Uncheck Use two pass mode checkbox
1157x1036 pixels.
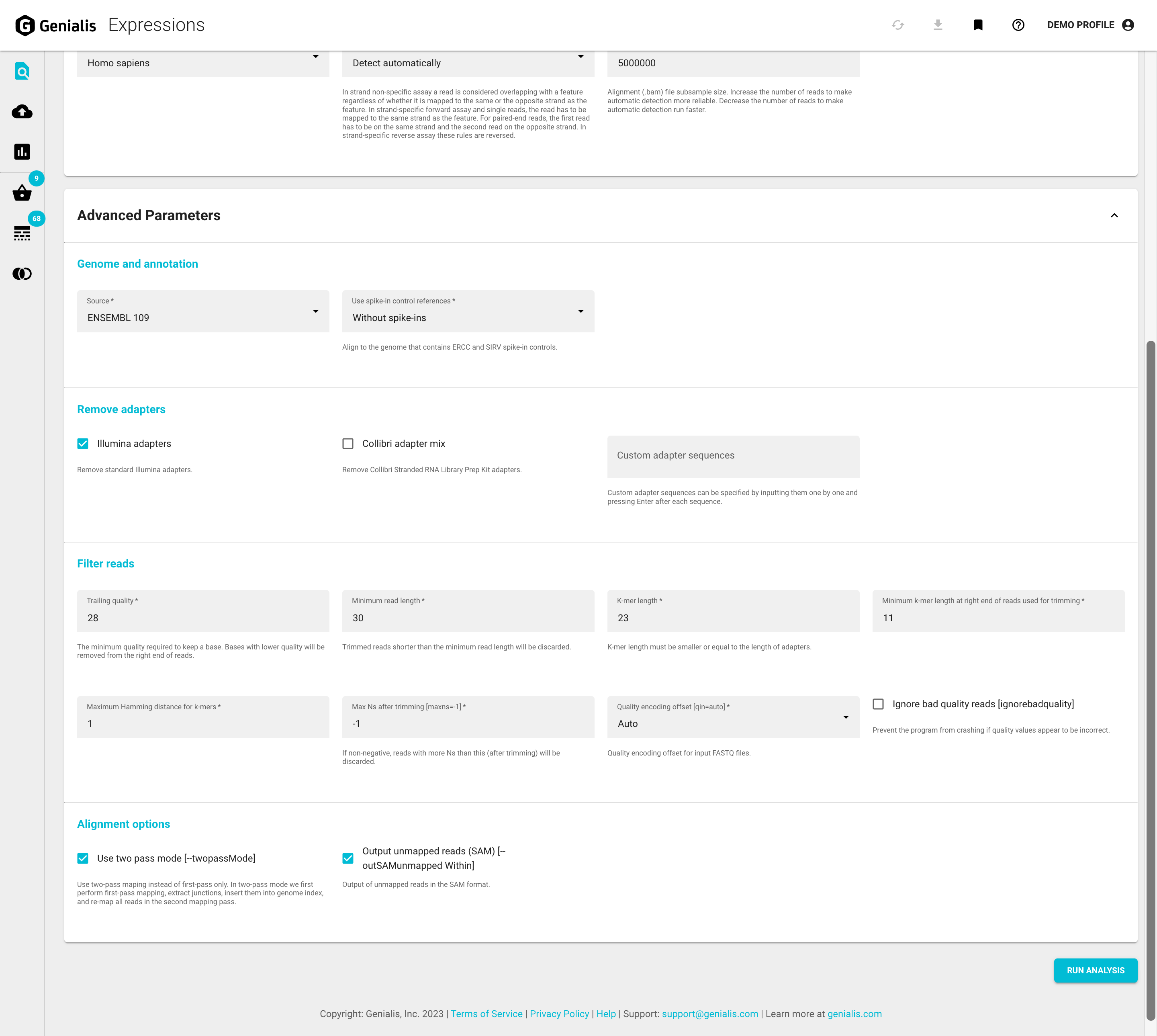(x=83, y=858)
